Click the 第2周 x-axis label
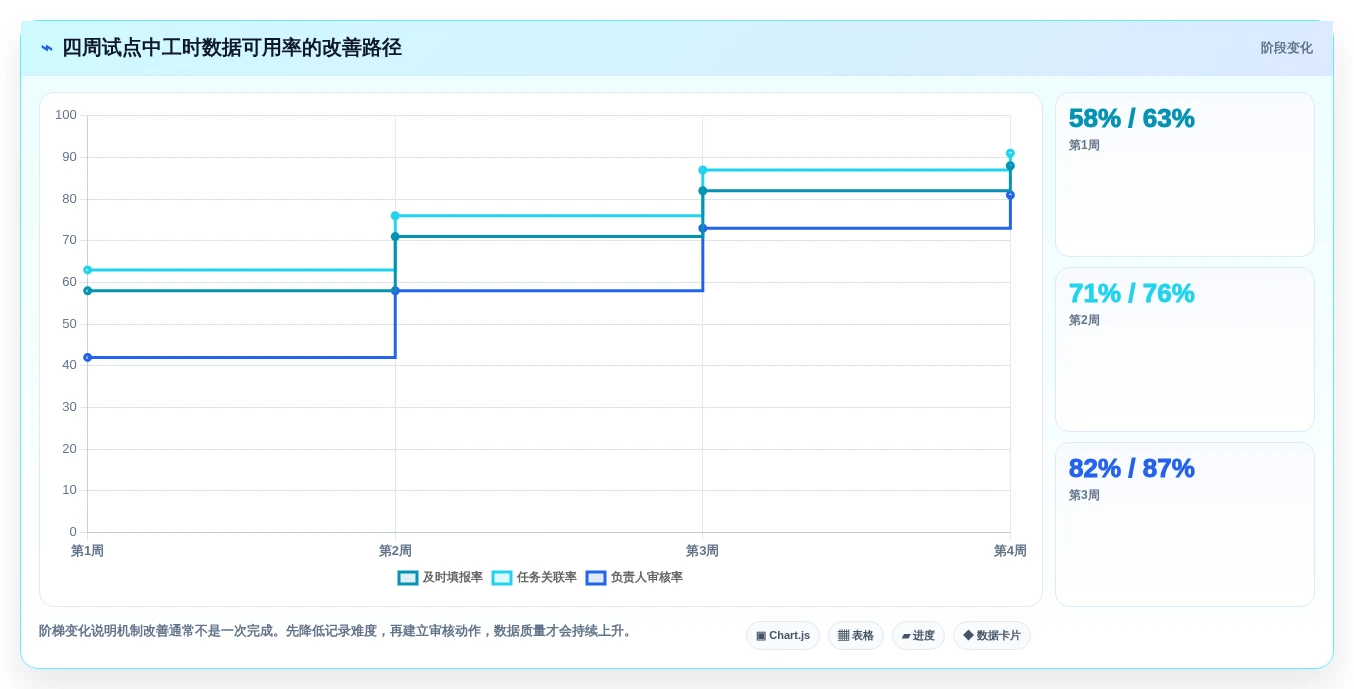Viewport: 1354px width, 689px height. (x=395, y=551)
